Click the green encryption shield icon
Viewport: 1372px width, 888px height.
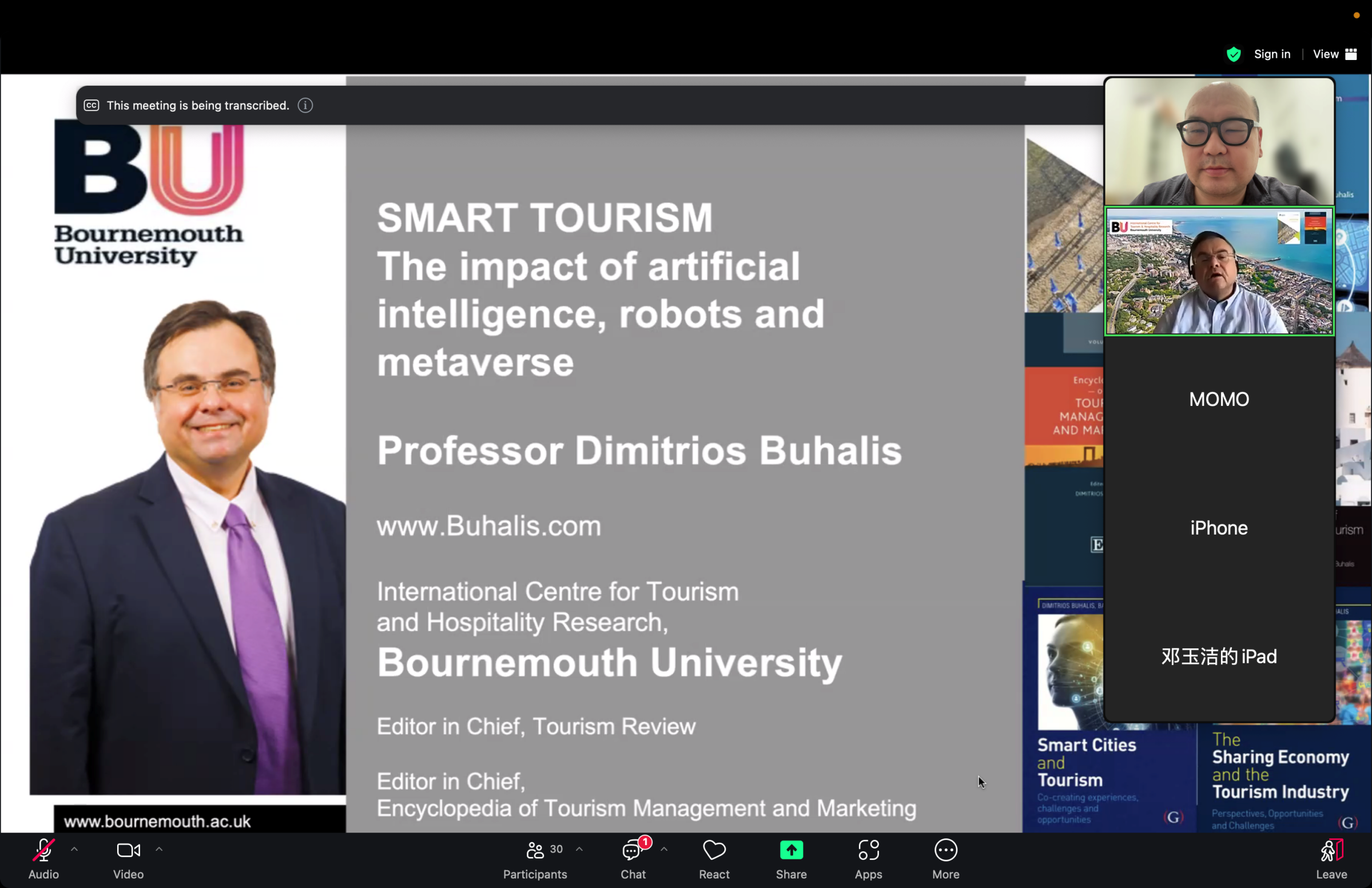click(x=1234, y=54)
